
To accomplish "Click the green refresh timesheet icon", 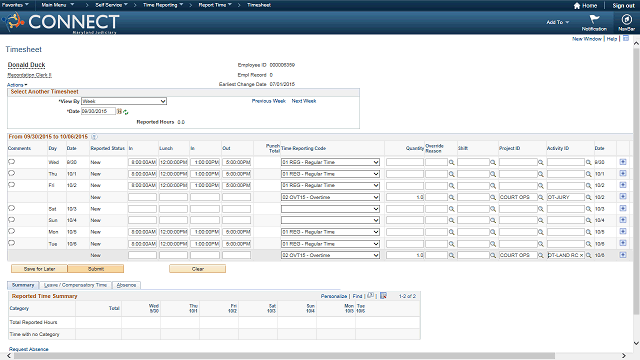I will point(126,112).
